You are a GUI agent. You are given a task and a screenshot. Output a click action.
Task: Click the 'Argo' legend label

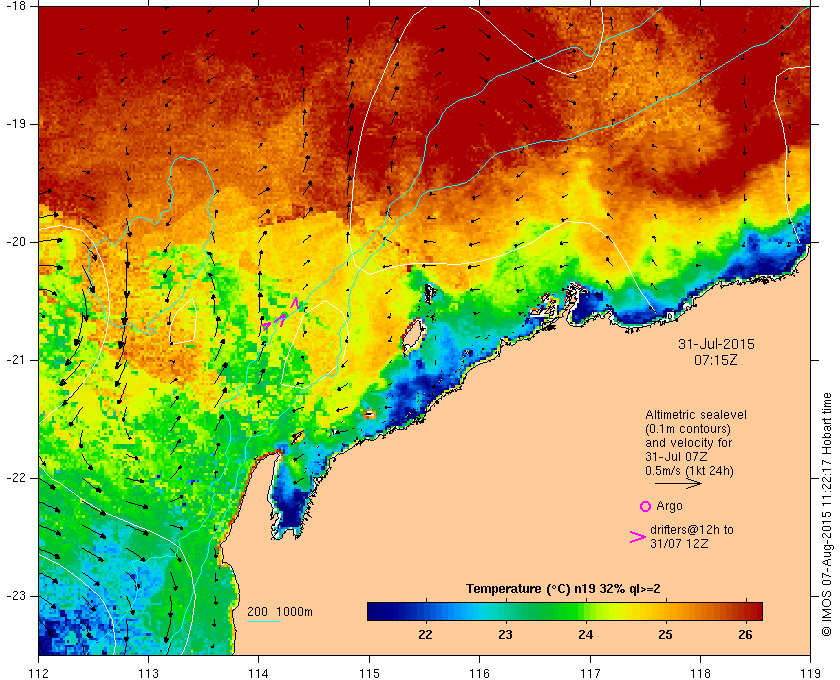(x=669, y=506)
